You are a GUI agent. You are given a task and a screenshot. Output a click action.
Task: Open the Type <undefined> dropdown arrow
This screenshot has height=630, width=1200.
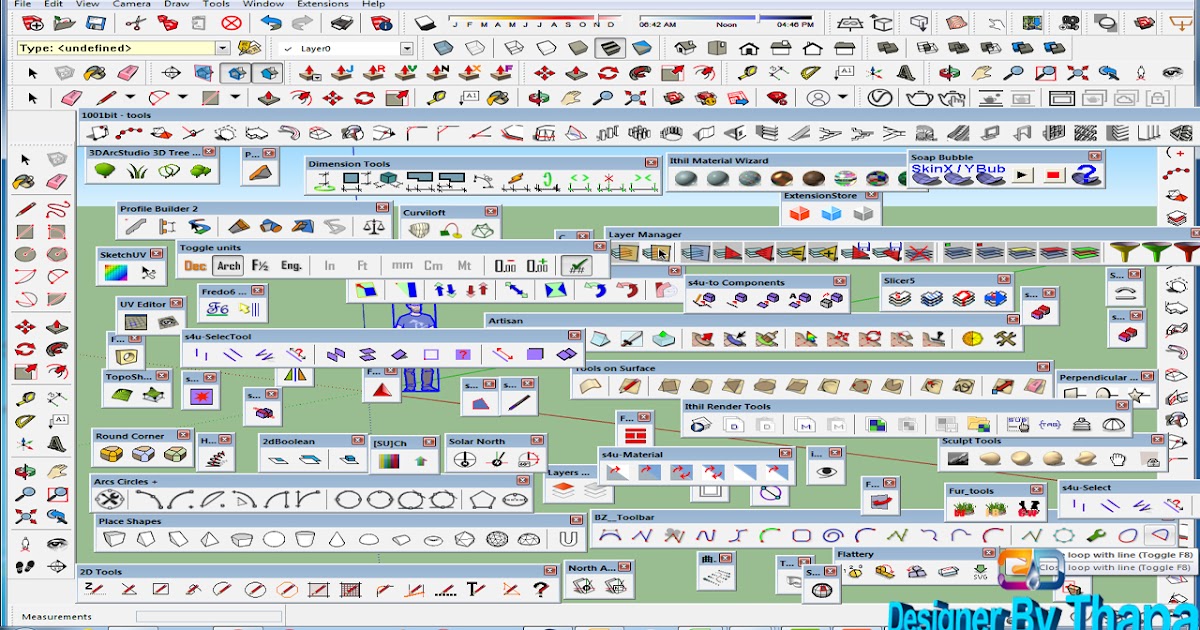click(223, 47)
